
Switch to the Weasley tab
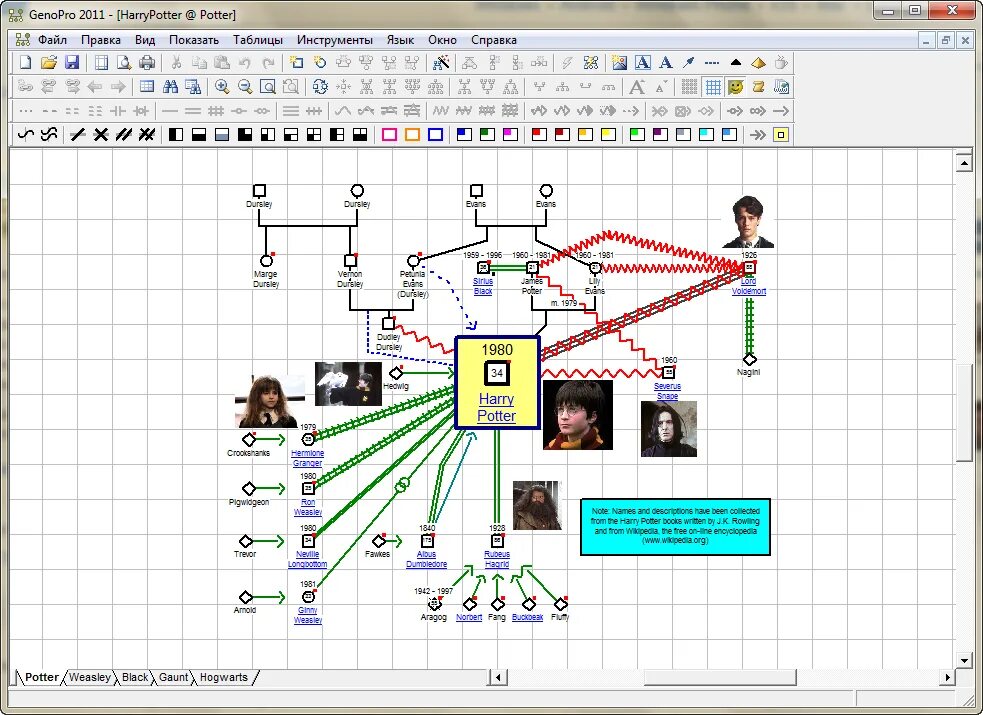coord(90,677)
